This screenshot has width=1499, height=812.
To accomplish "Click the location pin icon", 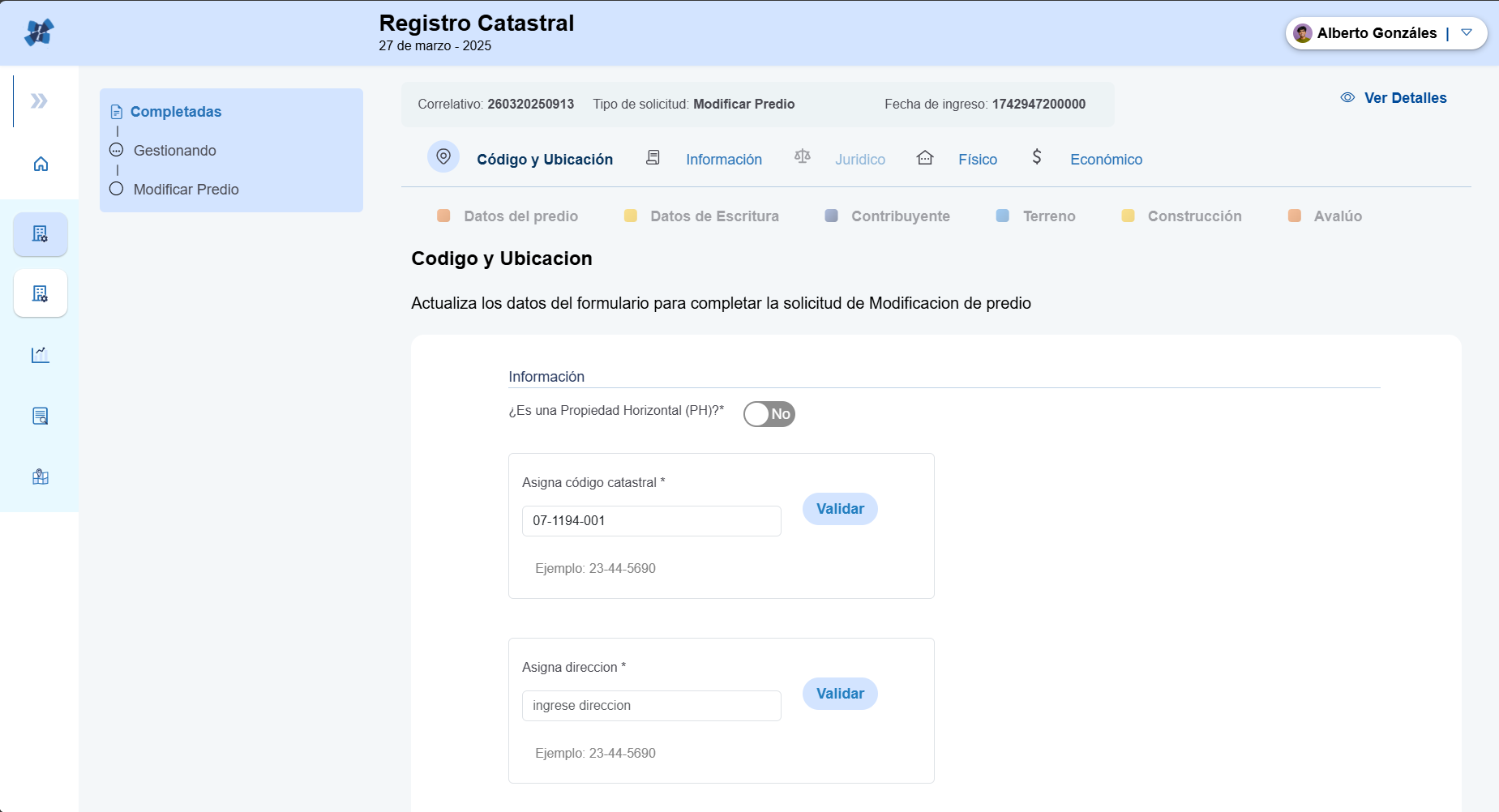I will point(443,156).
